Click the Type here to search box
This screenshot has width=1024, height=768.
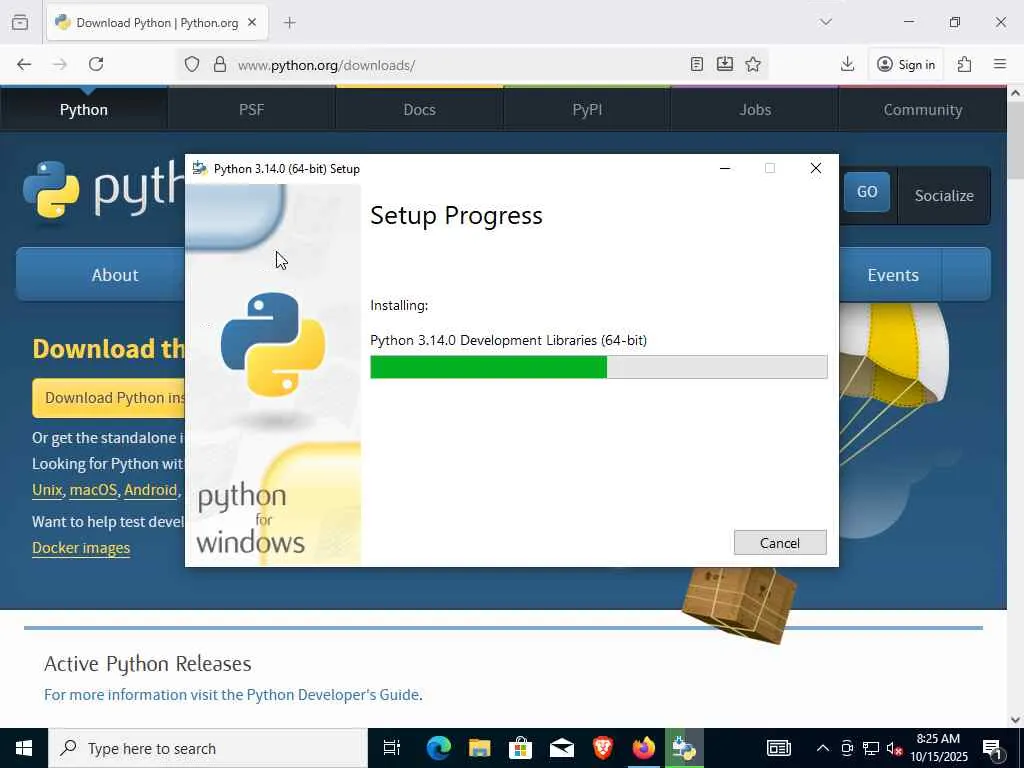208,748
